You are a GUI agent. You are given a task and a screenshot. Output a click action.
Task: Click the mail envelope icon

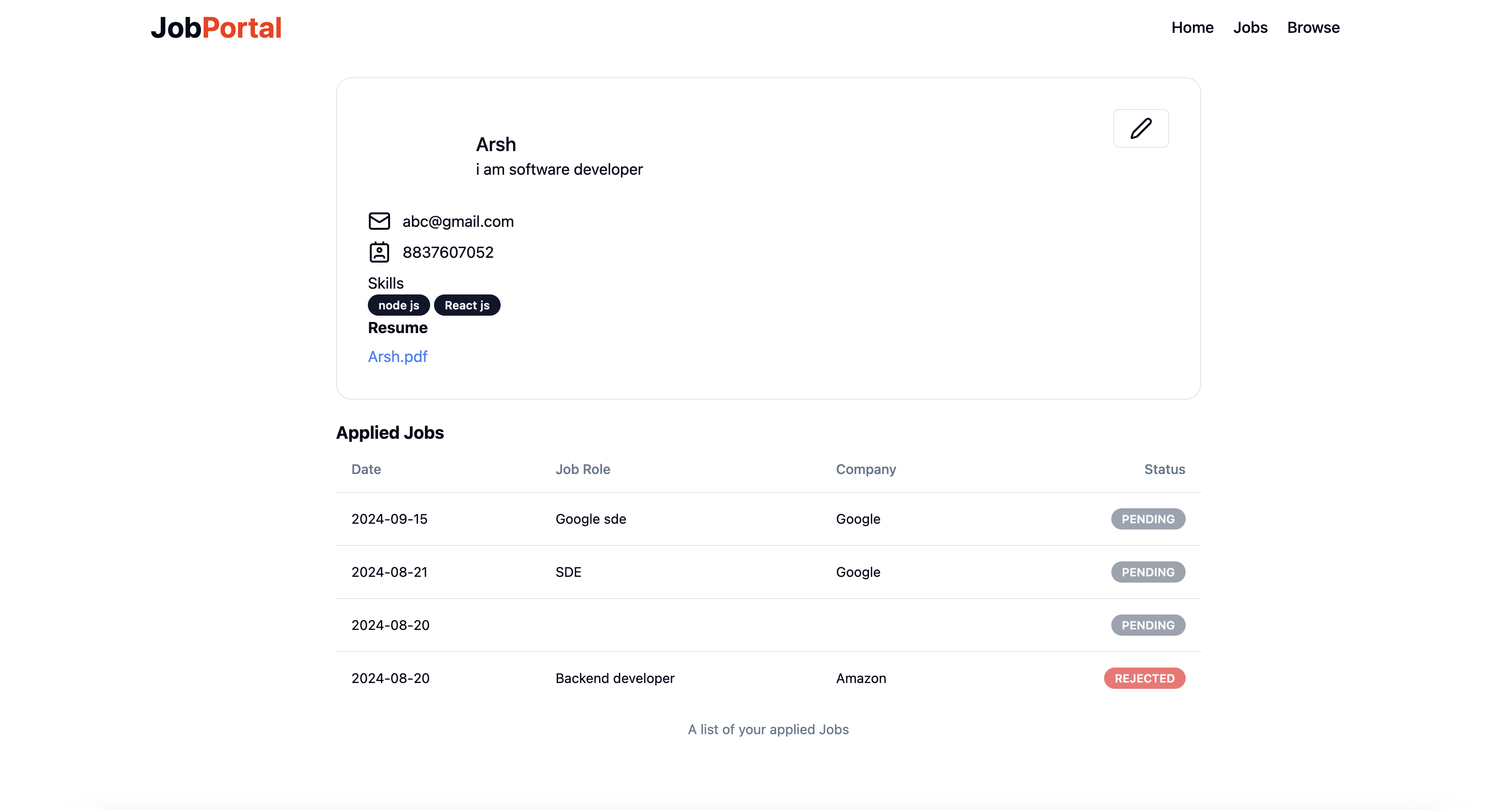click(x=379, y=221)
